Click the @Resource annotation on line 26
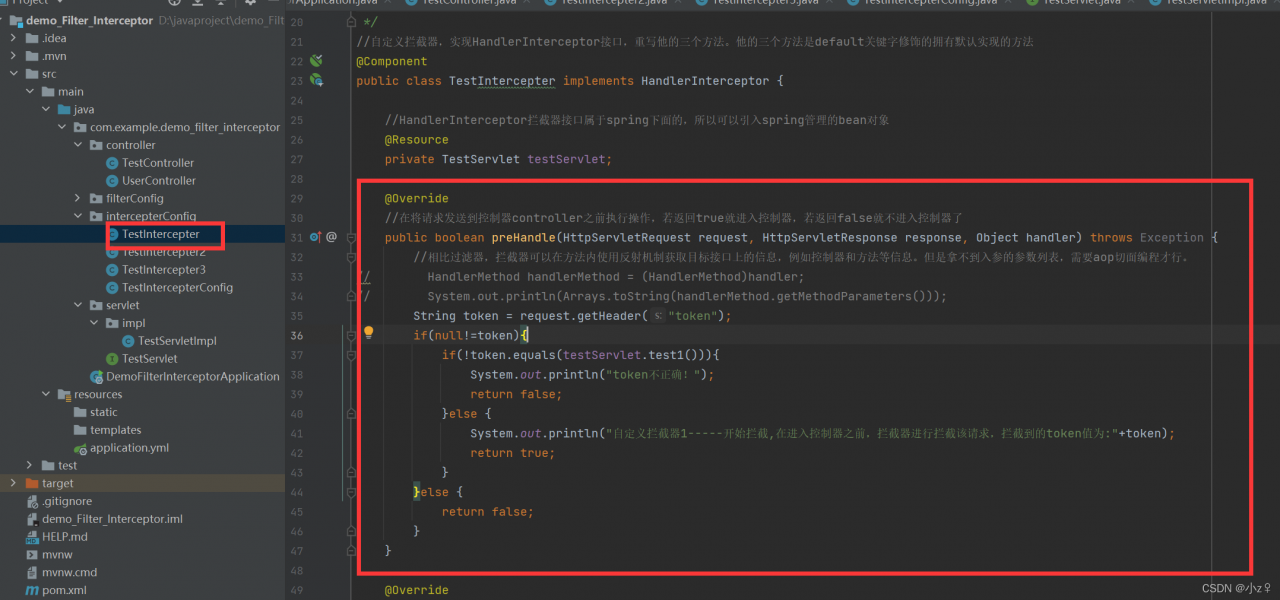The height and width of the screenshot is (600, 1280). click(x=417, y=140)
